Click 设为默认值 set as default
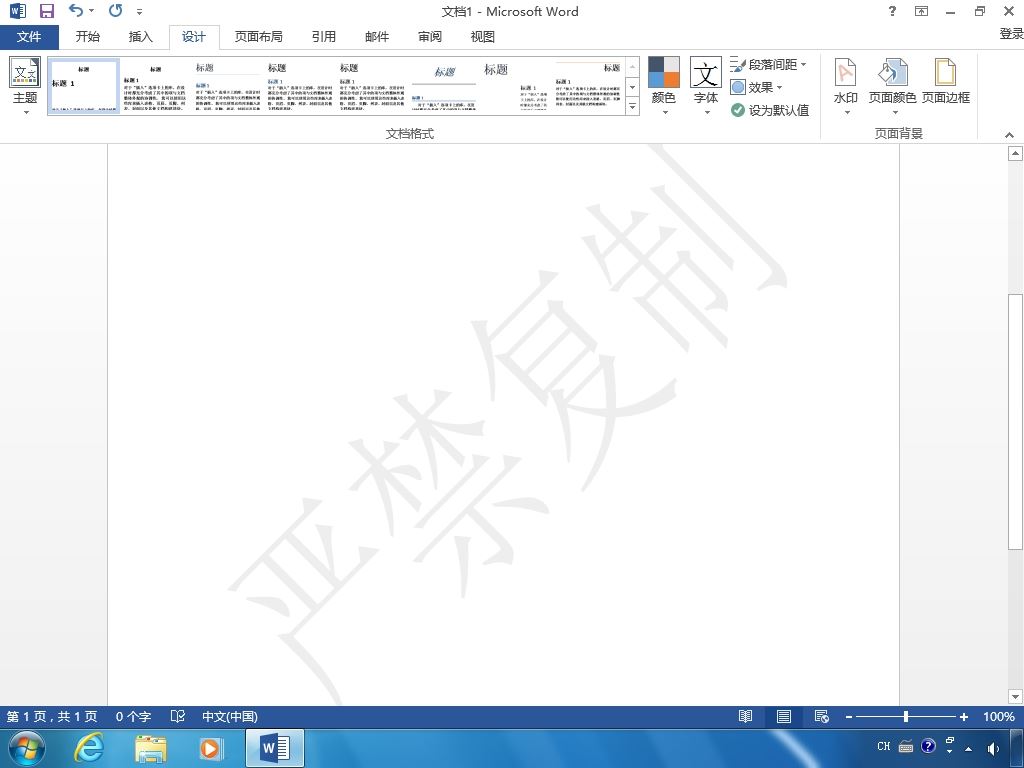Image resolution: width=1024 pixels, height=768 pixels. 770,110
